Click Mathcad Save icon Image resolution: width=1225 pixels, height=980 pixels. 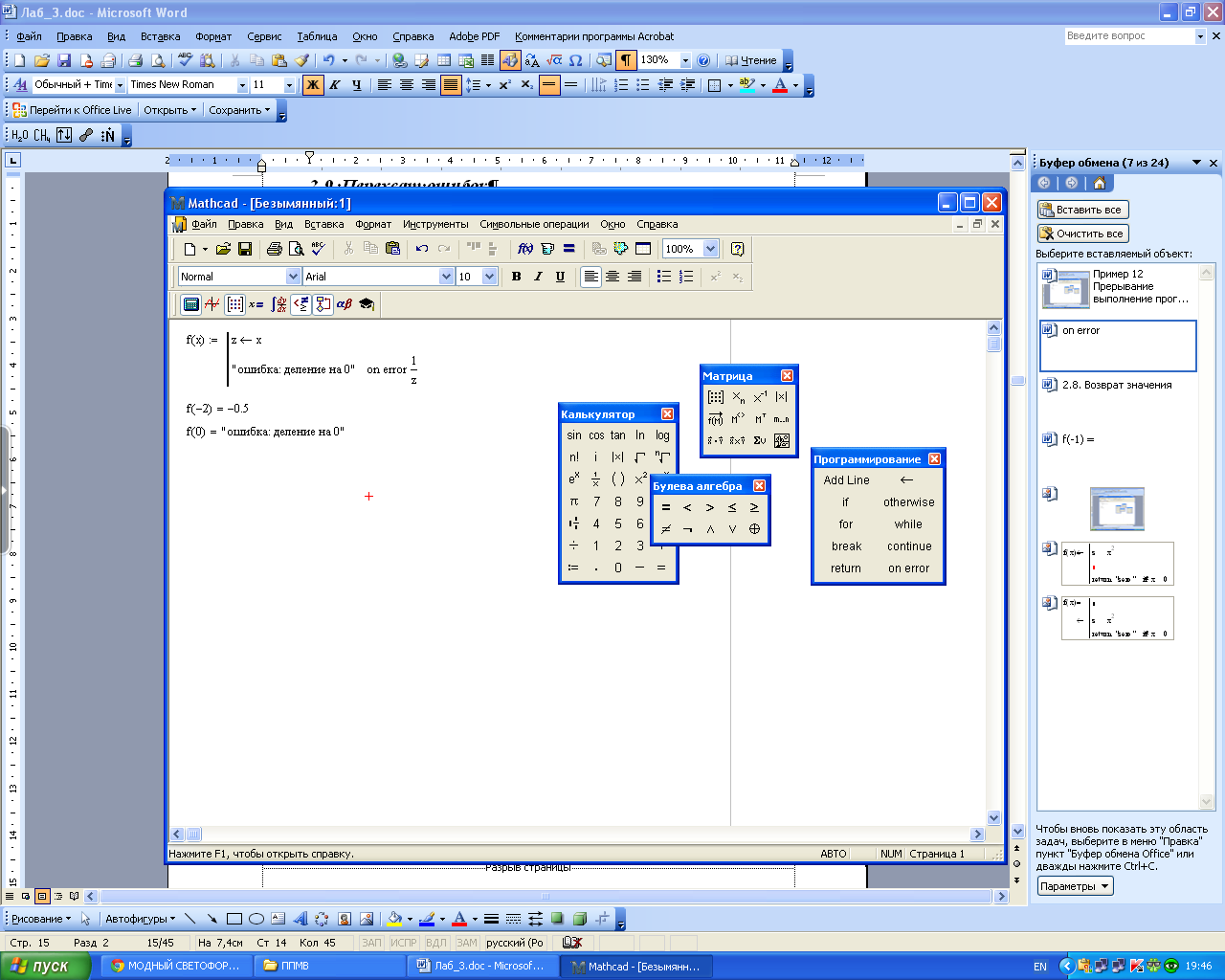point(245,249)
